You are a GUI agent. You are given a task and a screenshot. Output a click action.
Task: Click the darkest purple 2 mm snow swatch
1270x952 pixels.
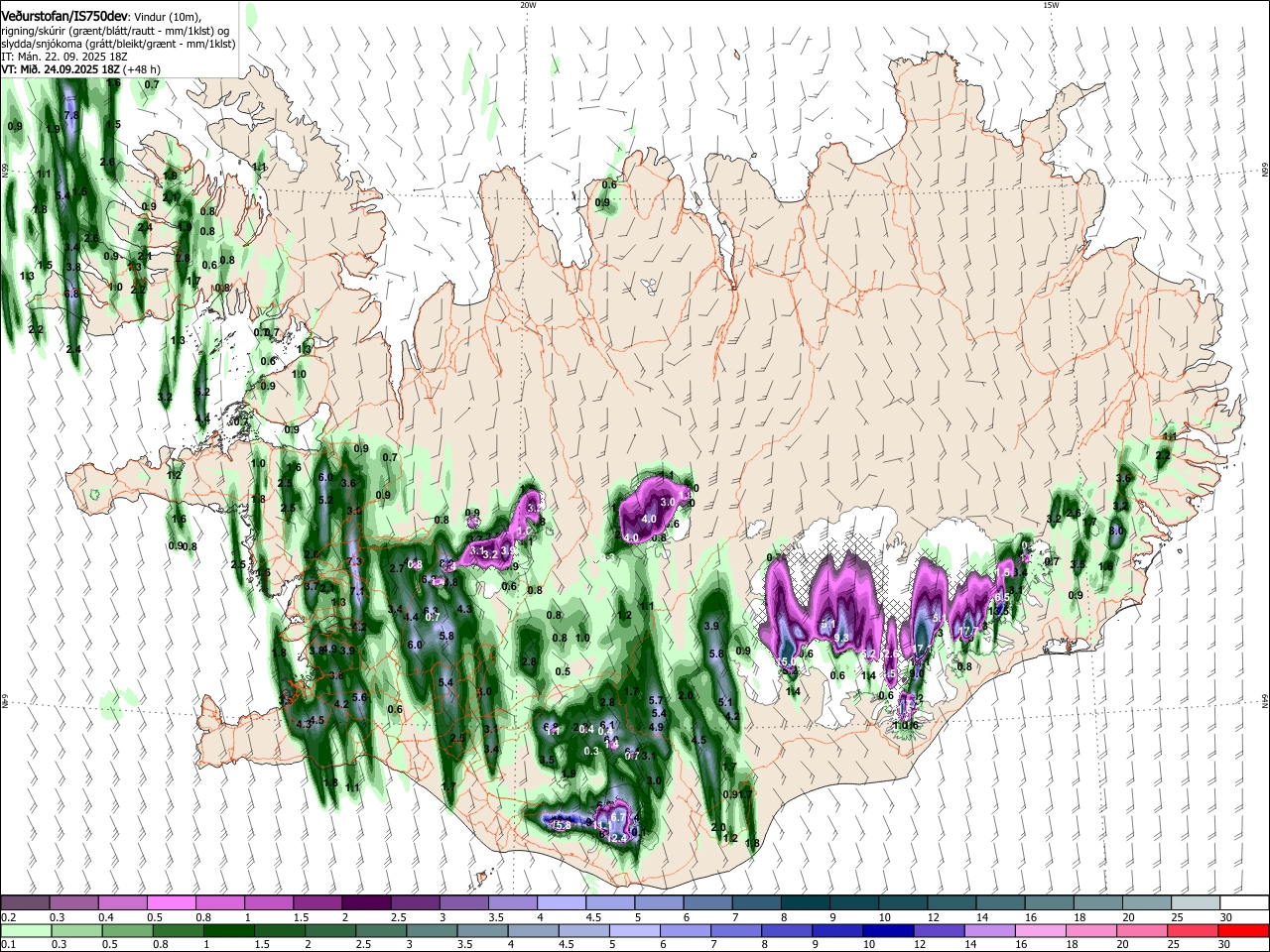[x=366, y=902]
